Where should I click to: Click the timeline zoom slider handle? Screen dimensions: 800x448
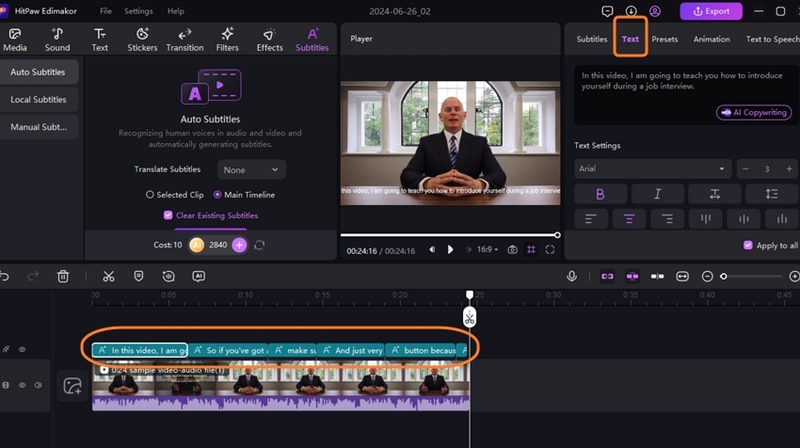tap(723, 276)
